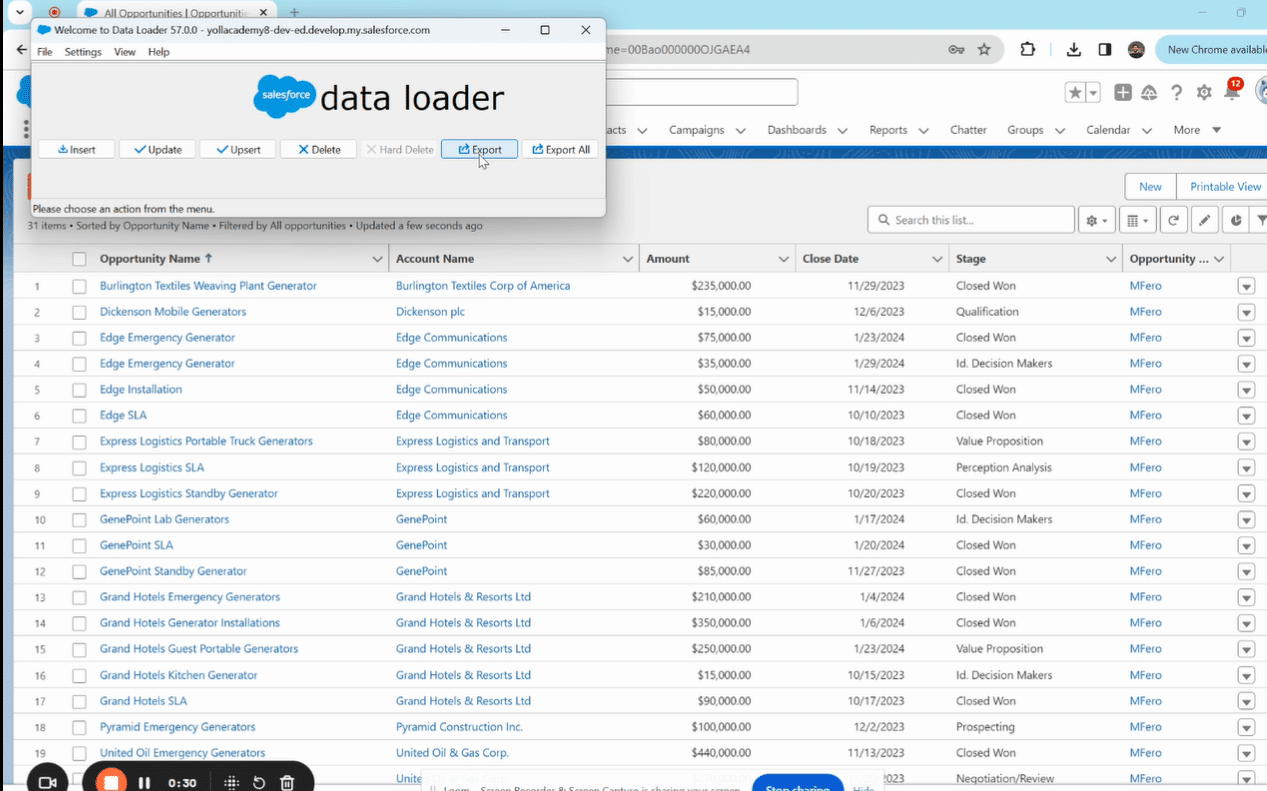The height and width of the screenshot is (791, 1267).
Task: Click the Upsert button in Data Loader
Action: 238,149
